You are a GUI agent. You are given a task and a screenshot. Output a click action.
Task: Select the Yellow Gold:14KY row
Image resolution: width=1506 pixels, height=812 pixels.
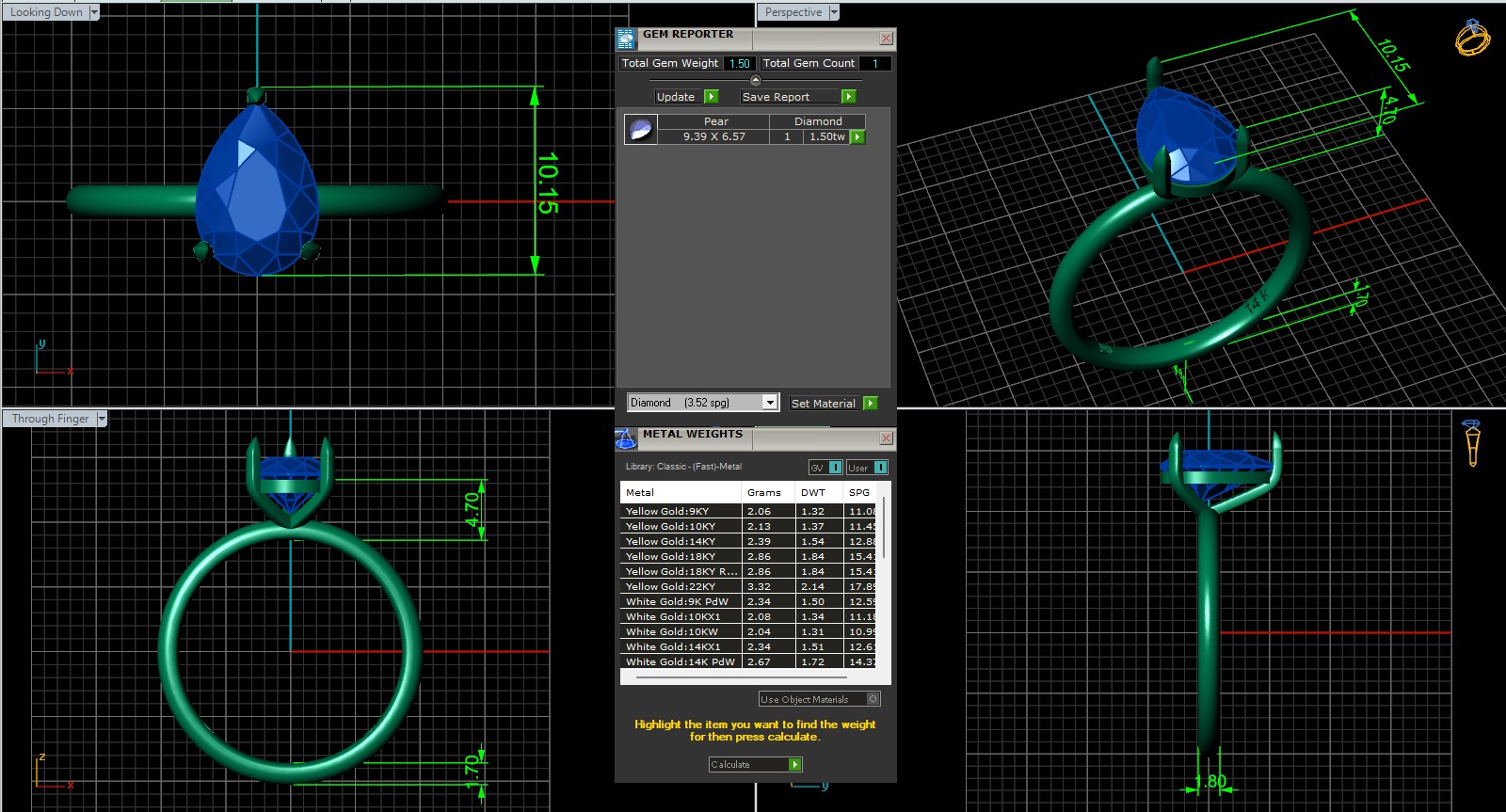(681, 542)
